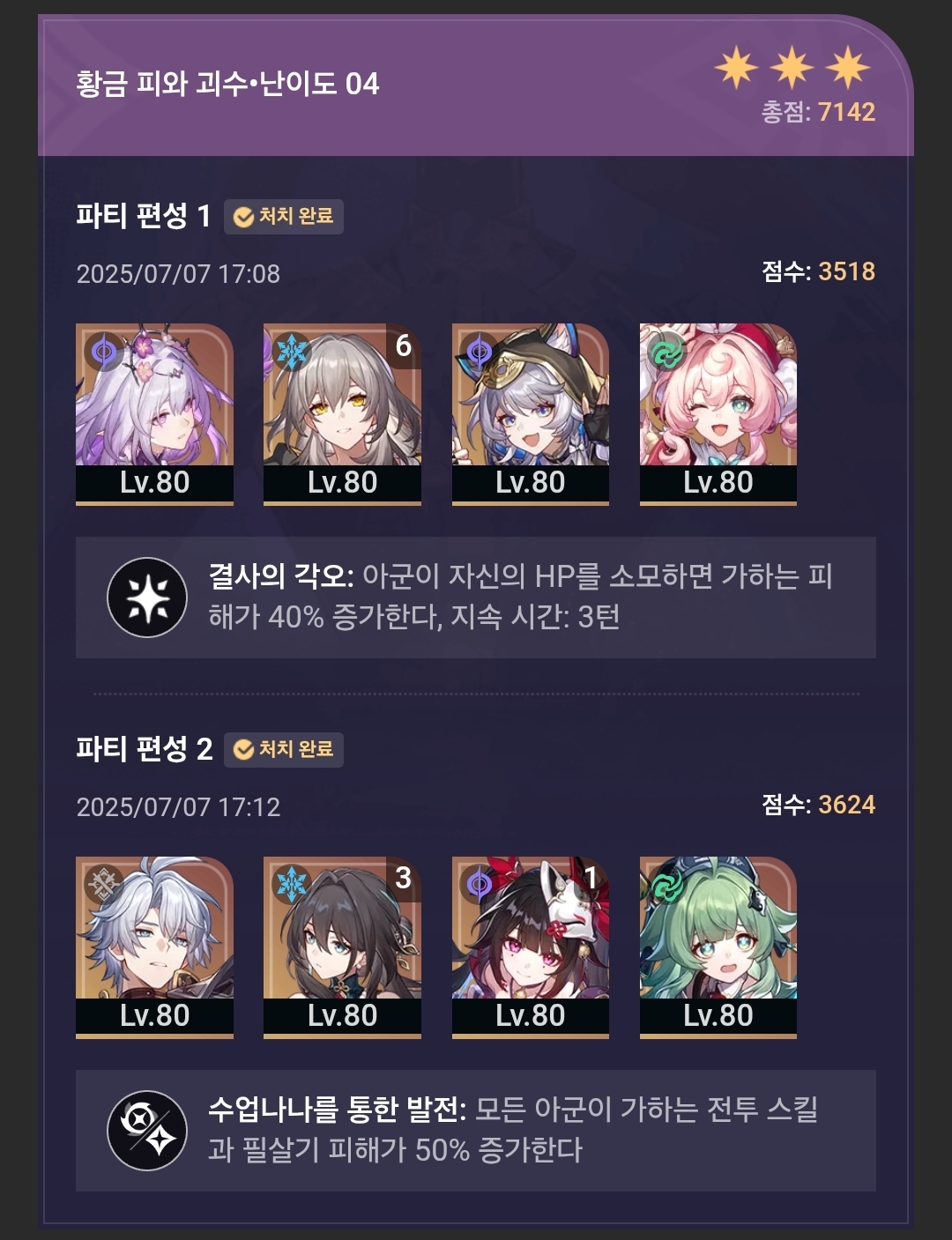The image size is (952, 1240).
Task: Tap the quantum element icon on the first portrait
Action: 104,353
